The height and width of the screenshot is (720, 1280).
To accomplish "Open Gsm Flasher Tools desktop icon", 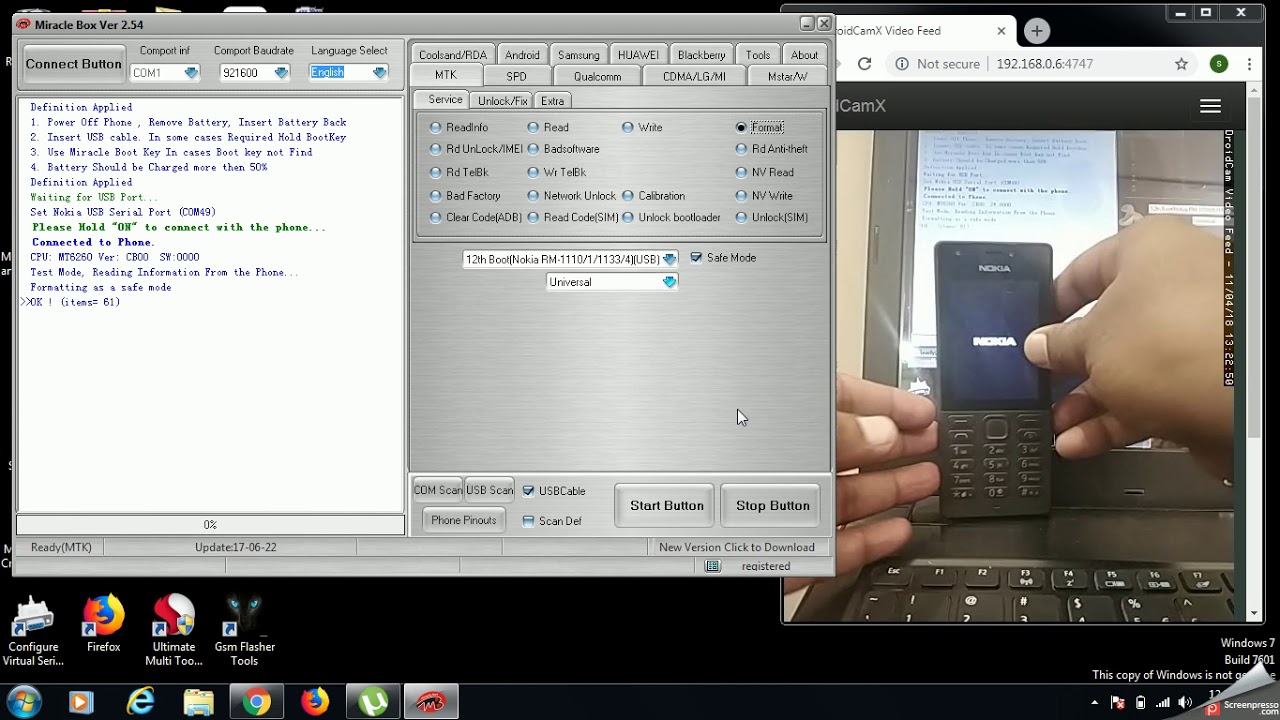I will (244, 632).
